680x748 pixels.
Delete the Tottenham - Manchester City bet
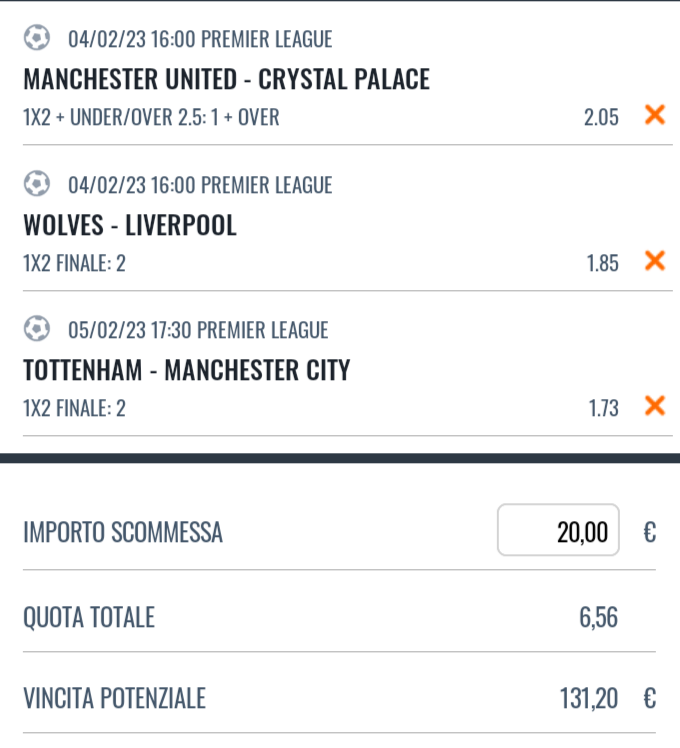coord(655,407)
